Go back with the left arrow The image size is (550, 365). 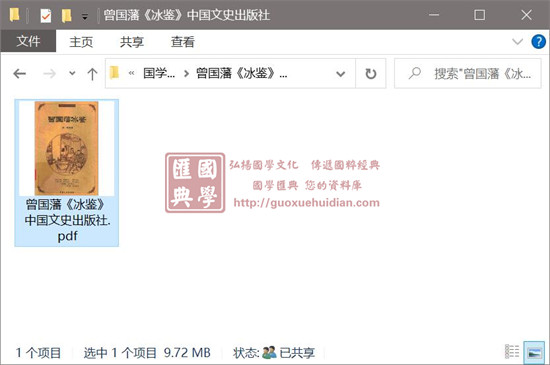pos(20,74)
